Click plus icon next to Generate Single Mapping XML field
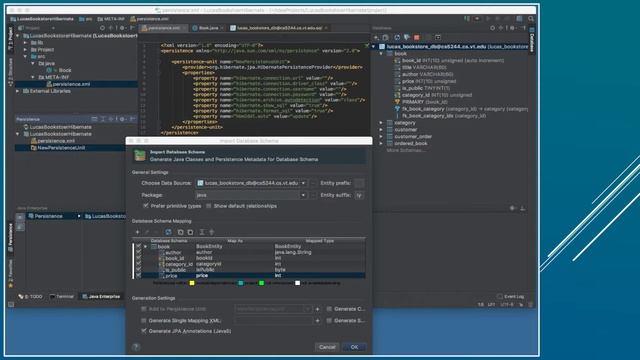This screenshot has width=640, height=360. pyautogui.click(x=318, y=321)
